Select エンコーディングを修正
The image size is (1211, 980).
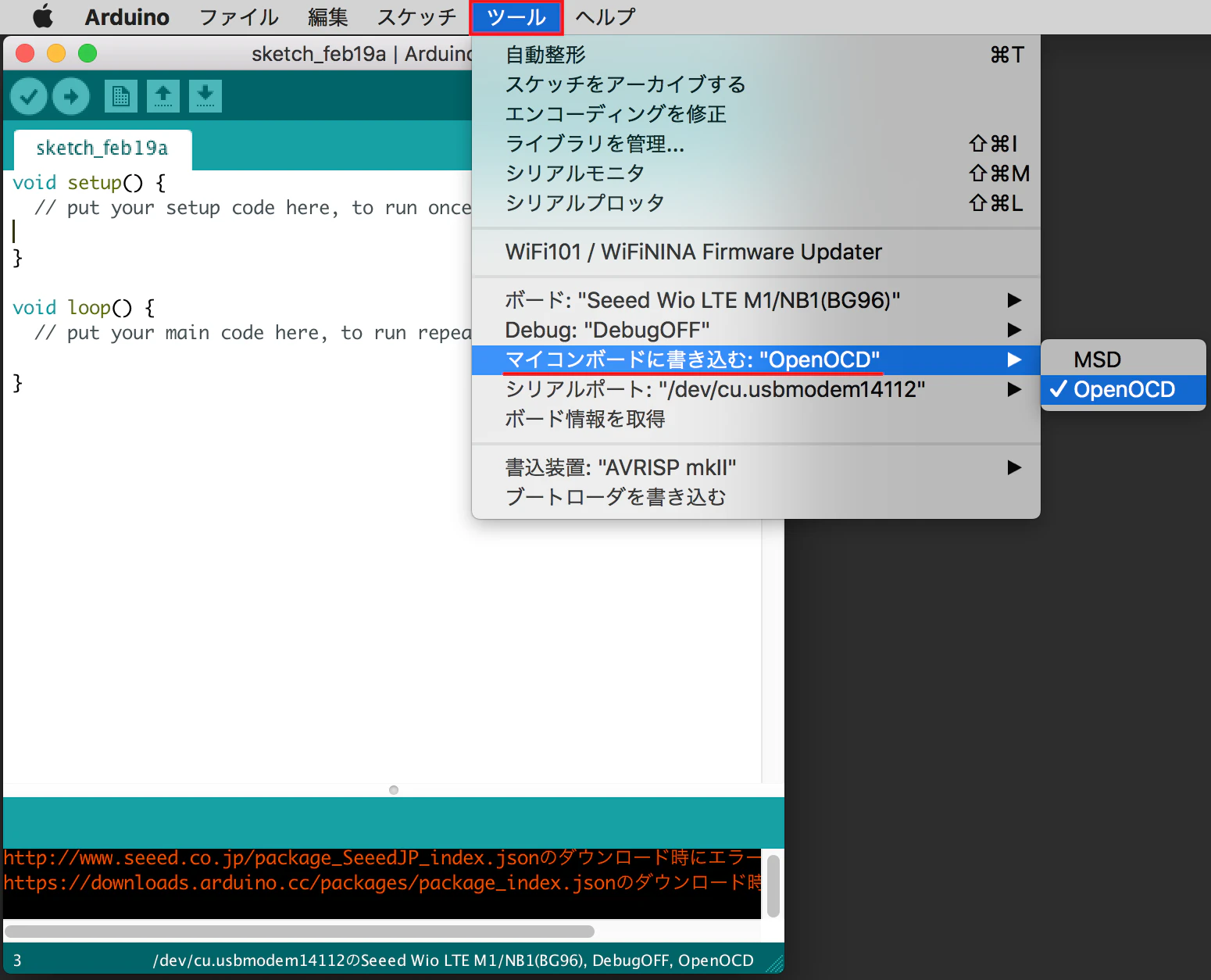(756, 114)
